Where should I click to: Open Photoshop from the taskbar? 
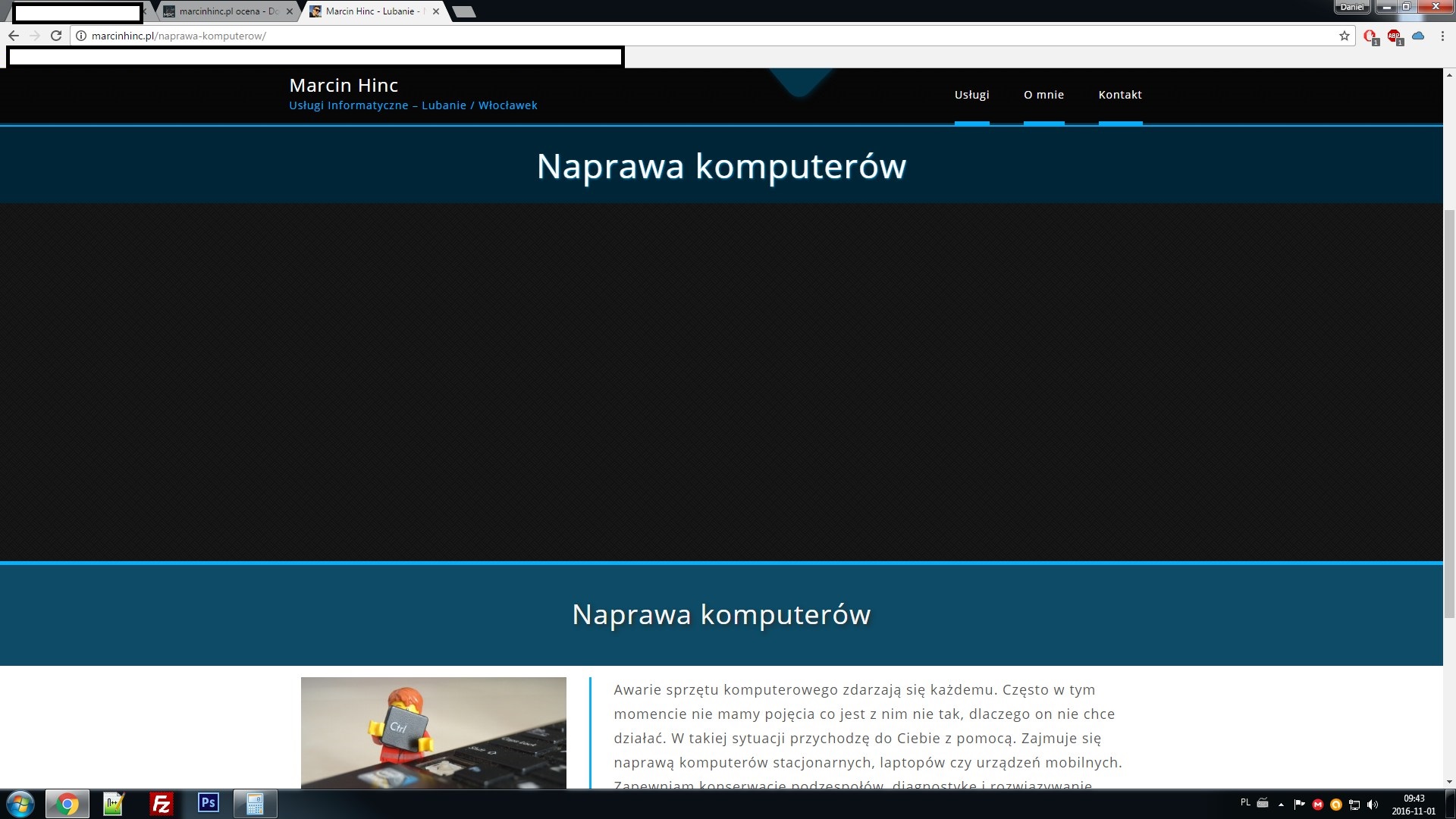click(x=208, y=803)
